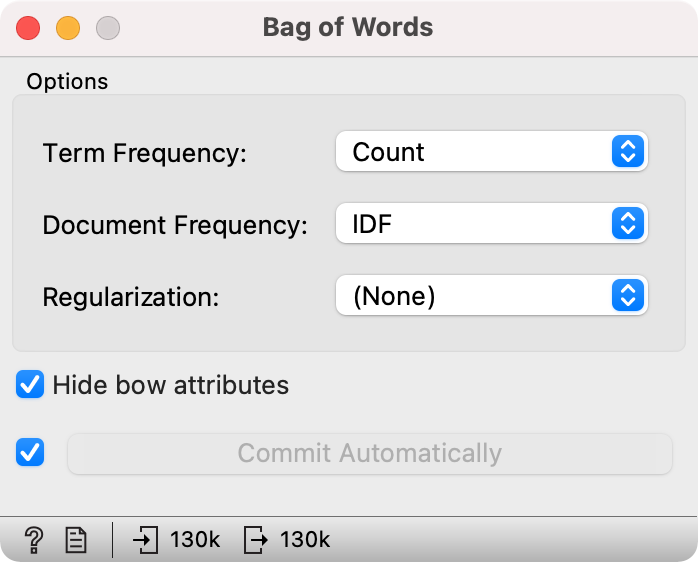This screenshot has height=562, width=698.
Task: Click the Regularization label
Action: [130, 297]
